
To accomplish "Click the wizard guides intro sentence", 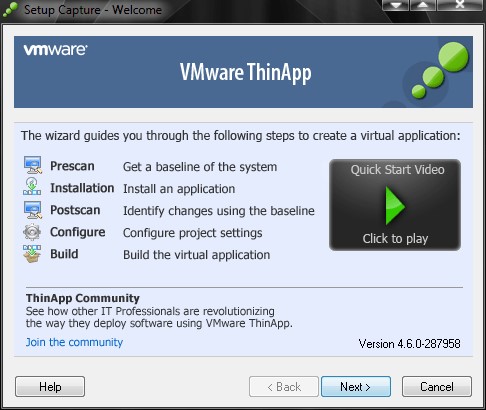I will 240,136.
